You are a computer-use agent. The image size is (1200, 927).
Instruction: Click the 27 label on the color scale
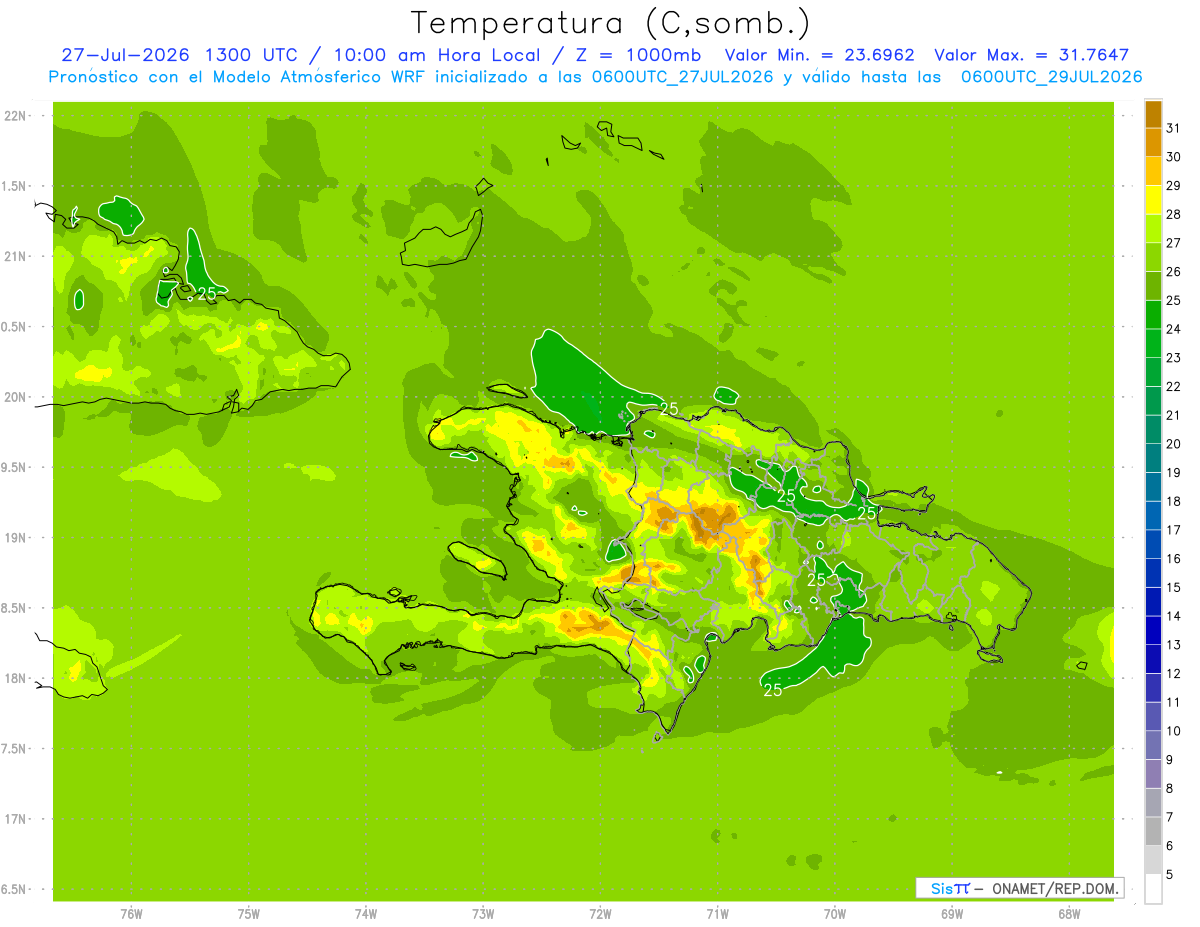1174,242
